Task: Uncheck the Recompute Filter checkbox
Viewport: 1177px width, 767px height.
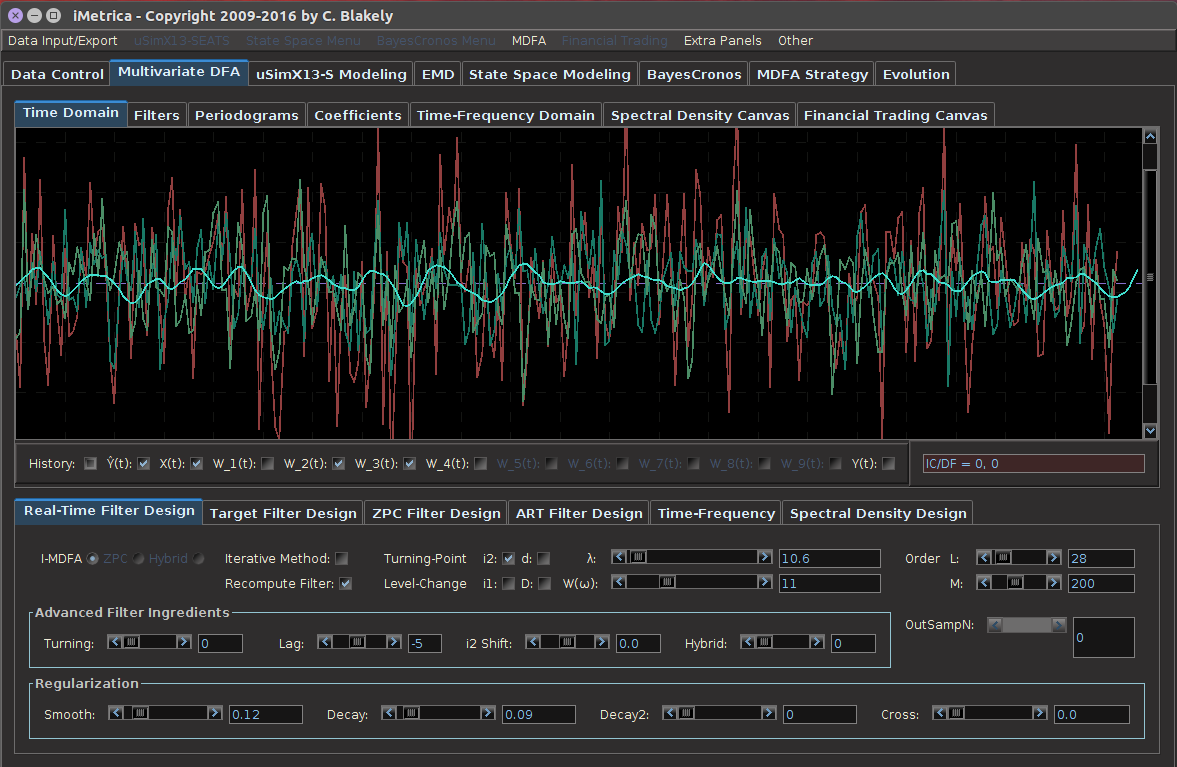Action: point(346,583)
